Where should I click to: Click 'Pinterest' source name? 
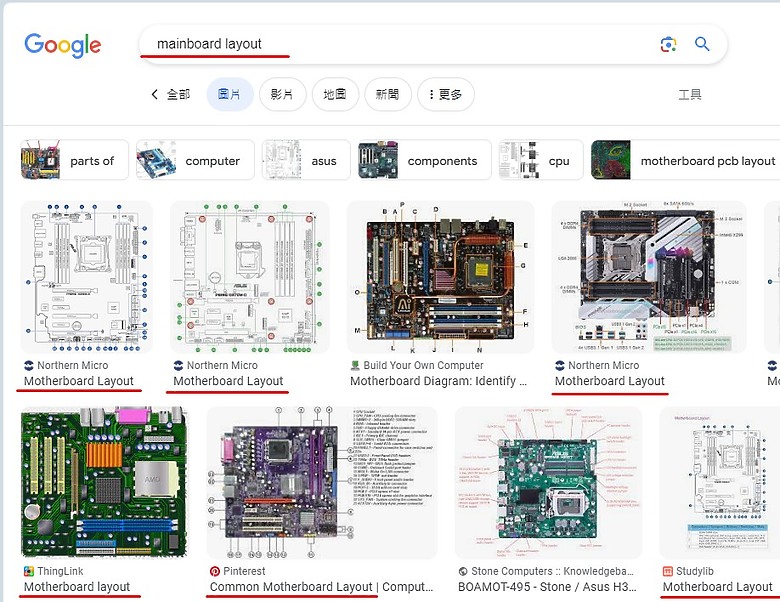tap(244, 571)
